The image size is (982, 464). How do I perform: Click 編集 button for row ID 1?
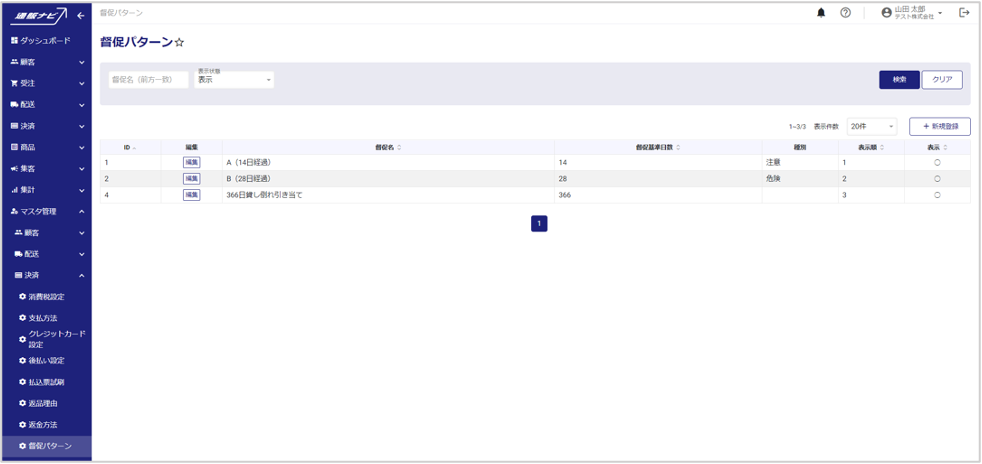pyautogui.click(x=191, y=162)
